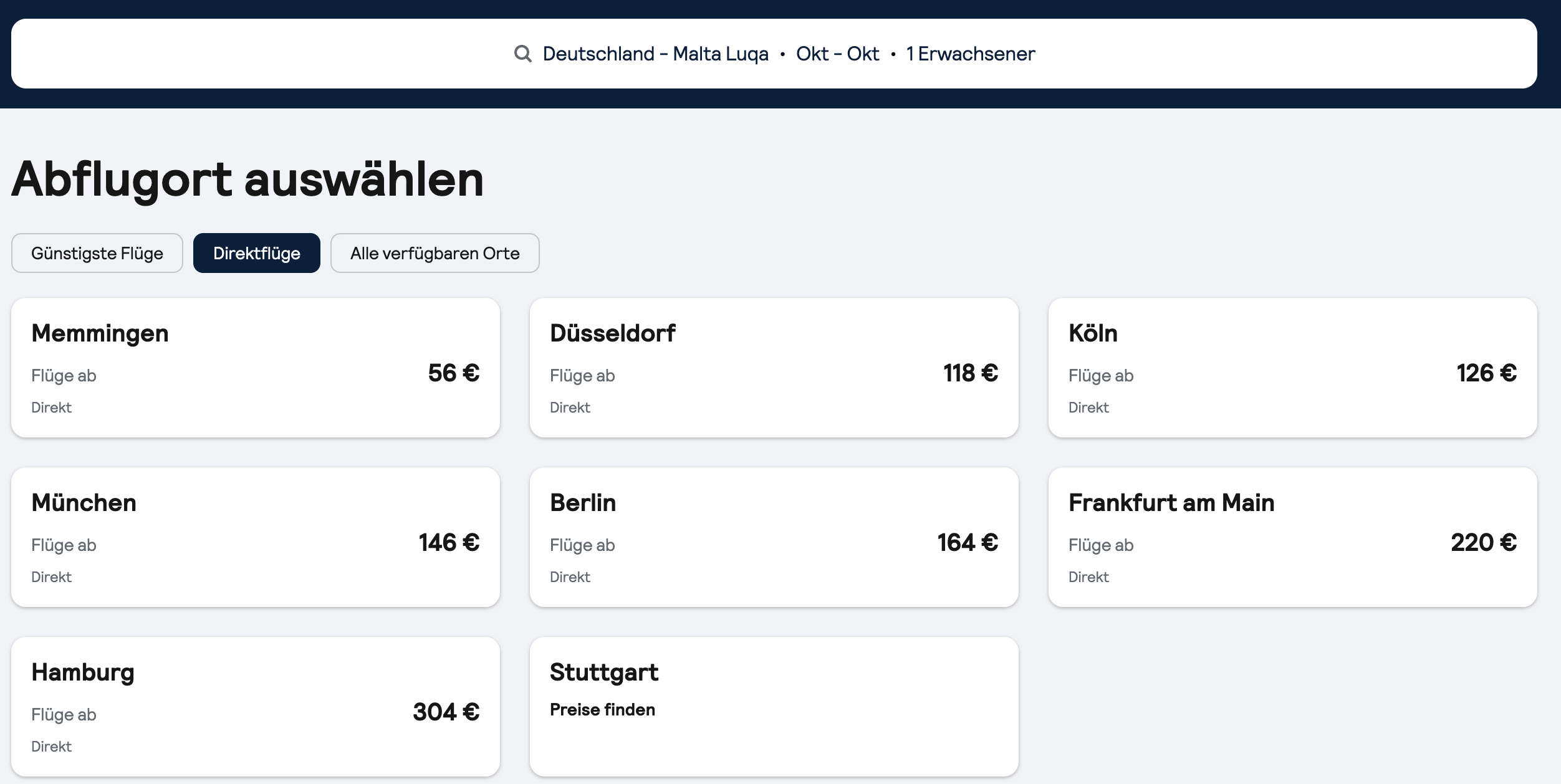Click the magnifying glass search icon
The width and height of the screenshot is (1561, 784).
(522, 54)
